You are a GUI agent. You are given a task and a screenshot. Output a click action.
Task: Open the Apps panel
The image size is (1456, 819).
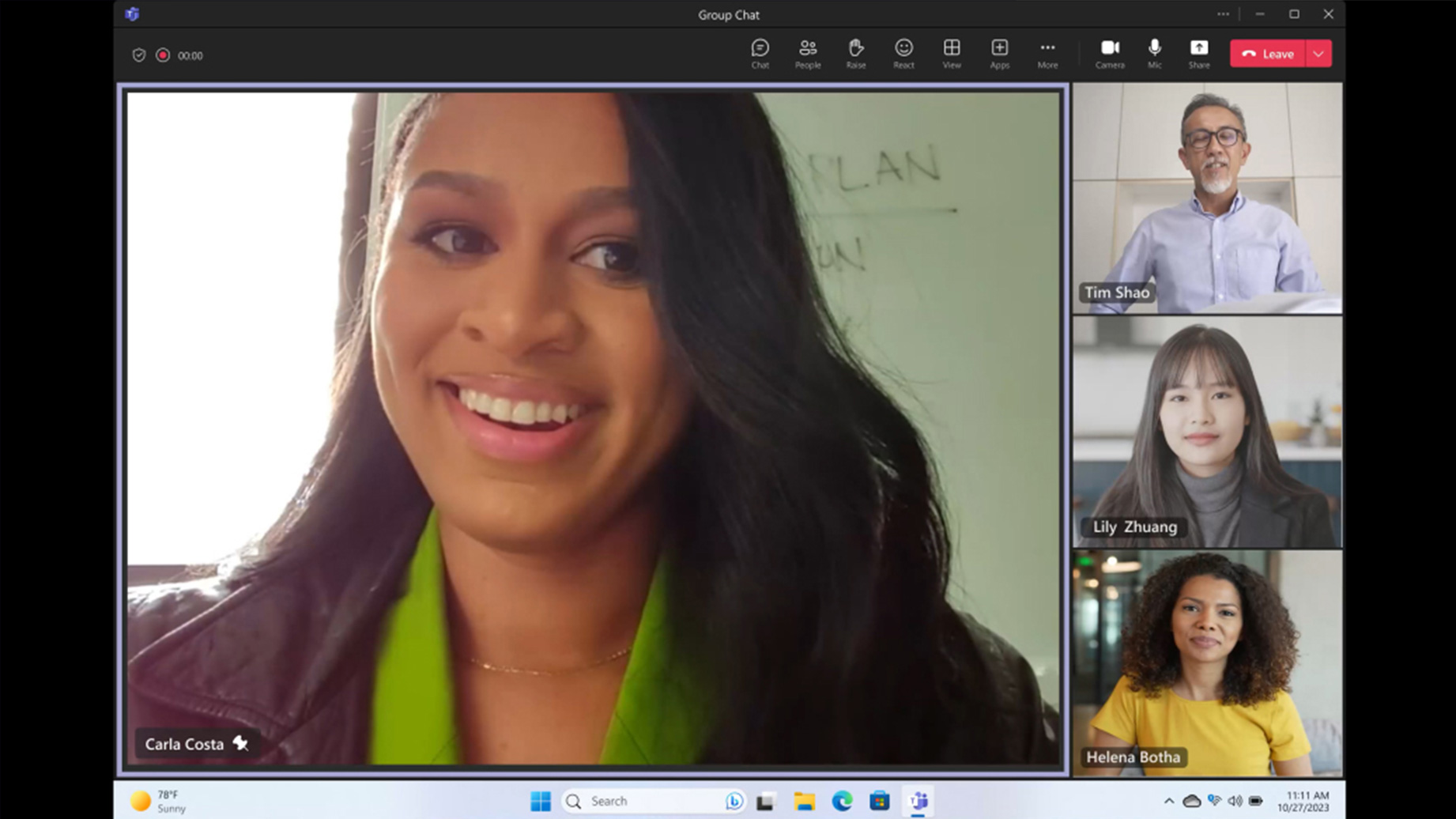(999, 54)
